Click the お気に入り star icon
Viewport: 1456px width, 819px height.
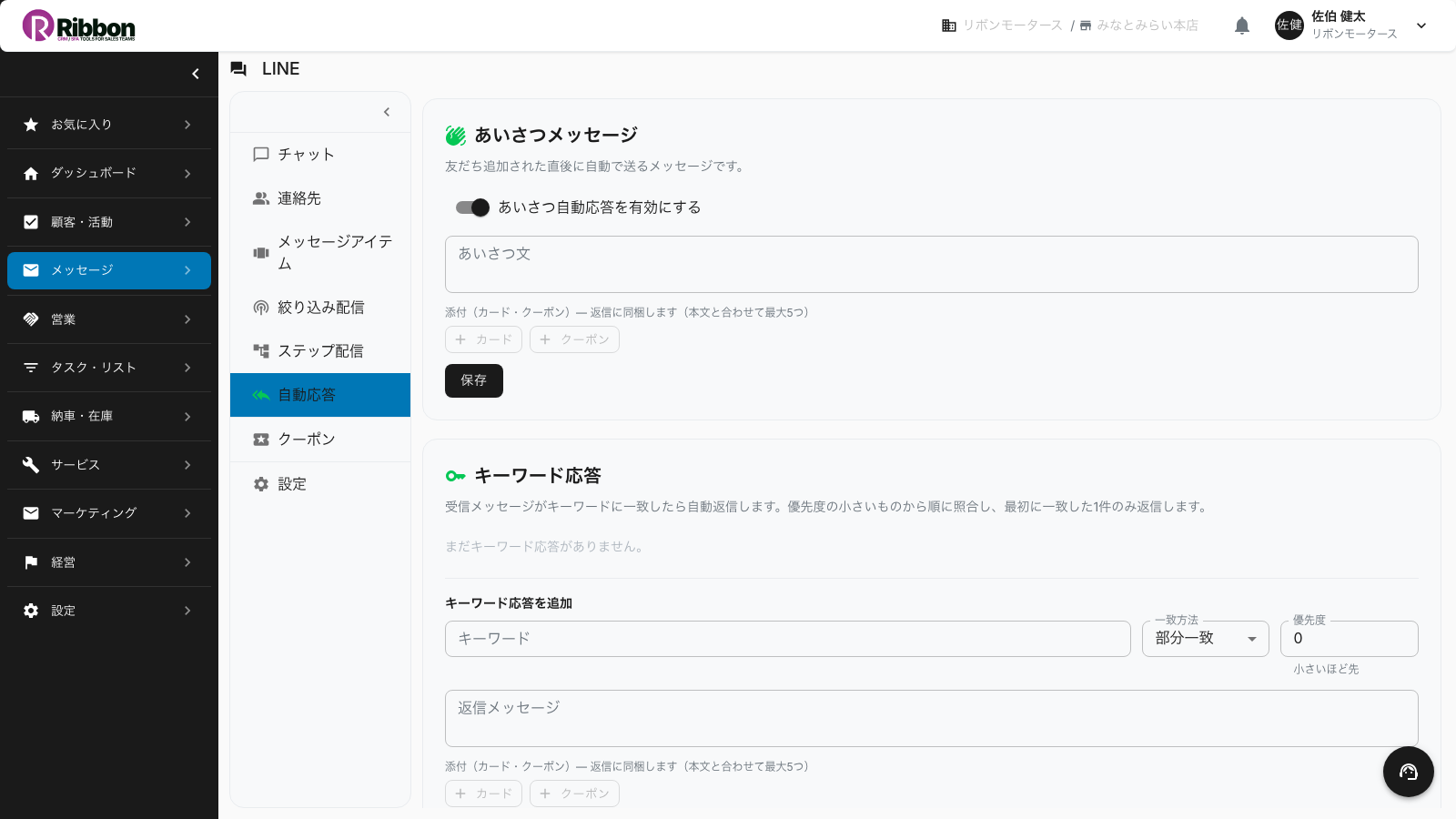point(31,125)
